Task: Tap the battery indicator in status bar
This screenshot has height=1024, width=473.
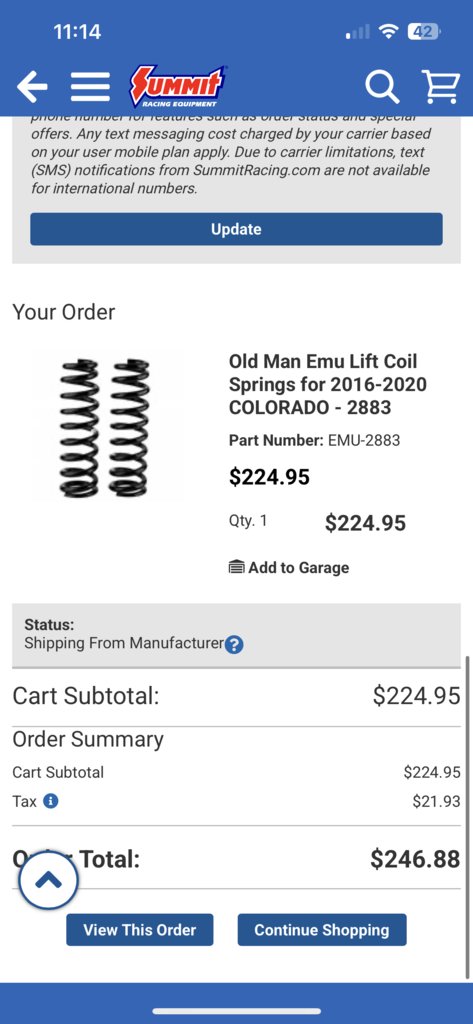Action: [424, 31]
